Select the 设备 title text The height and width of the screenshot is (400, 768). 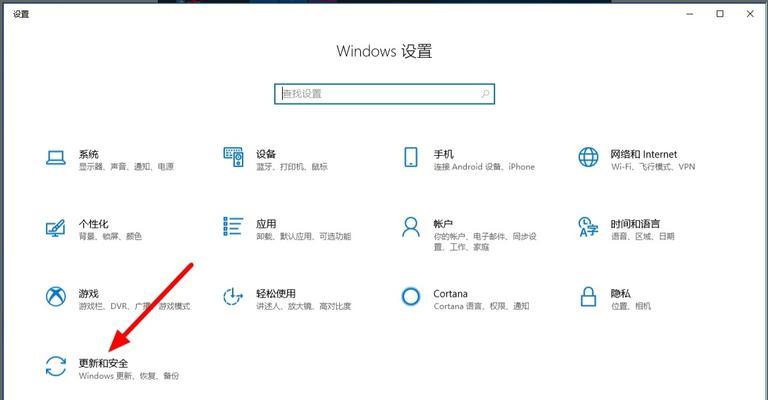(266, 154)
